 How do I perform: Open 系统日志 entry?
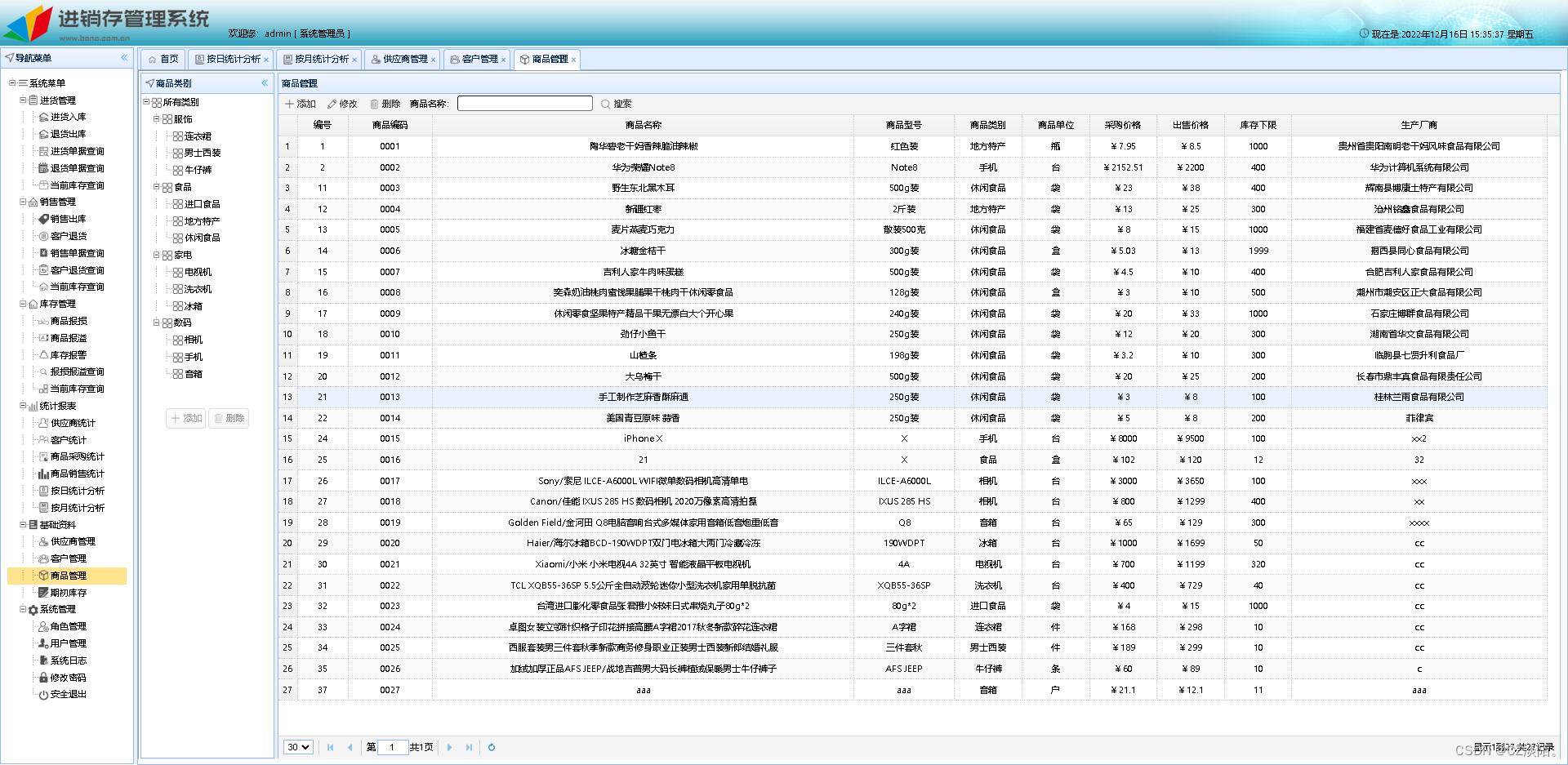point(68,660)
